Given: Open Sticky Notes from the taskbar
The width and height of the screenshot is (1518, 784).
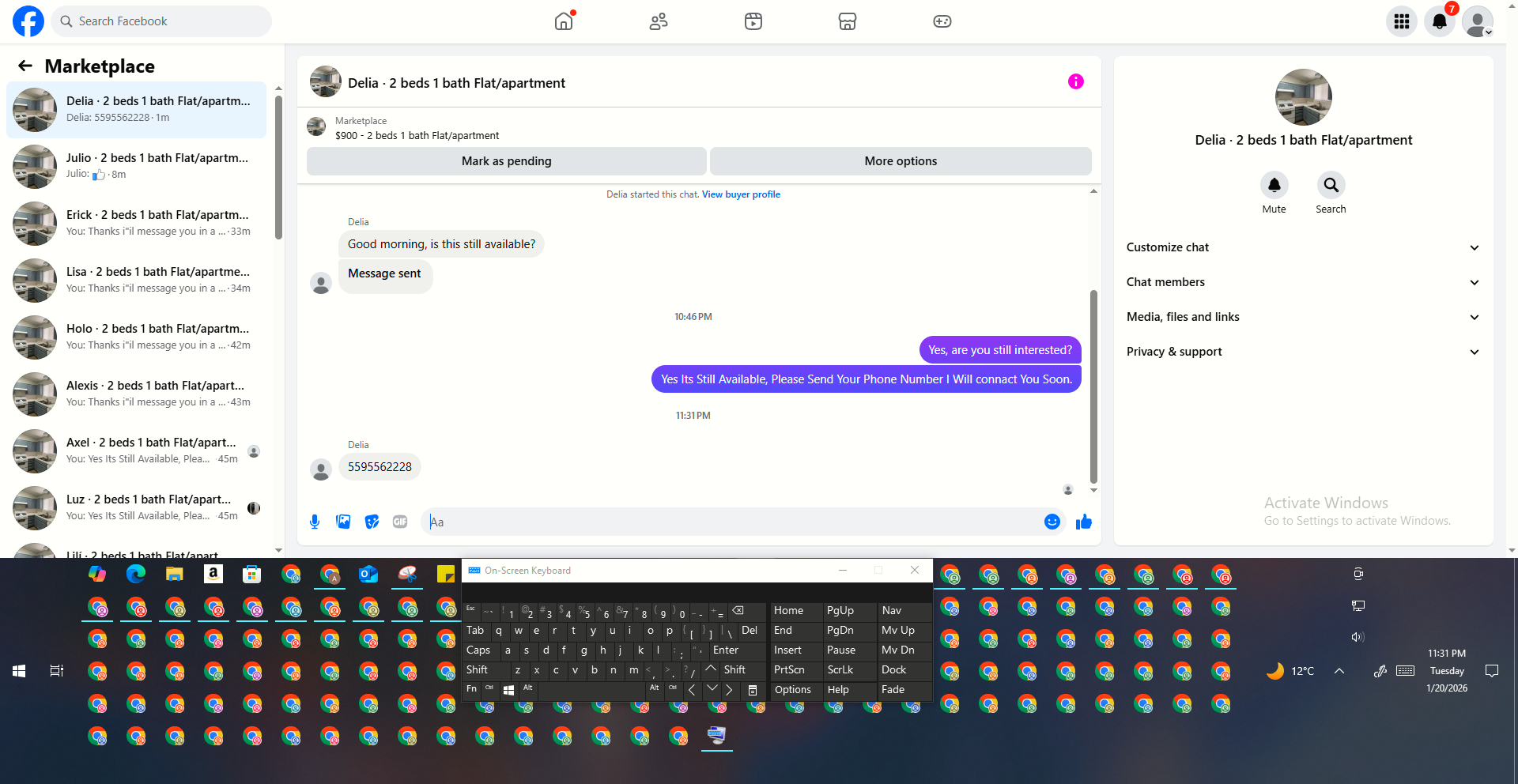Looking at the screenshot, I should coord(446,574).
